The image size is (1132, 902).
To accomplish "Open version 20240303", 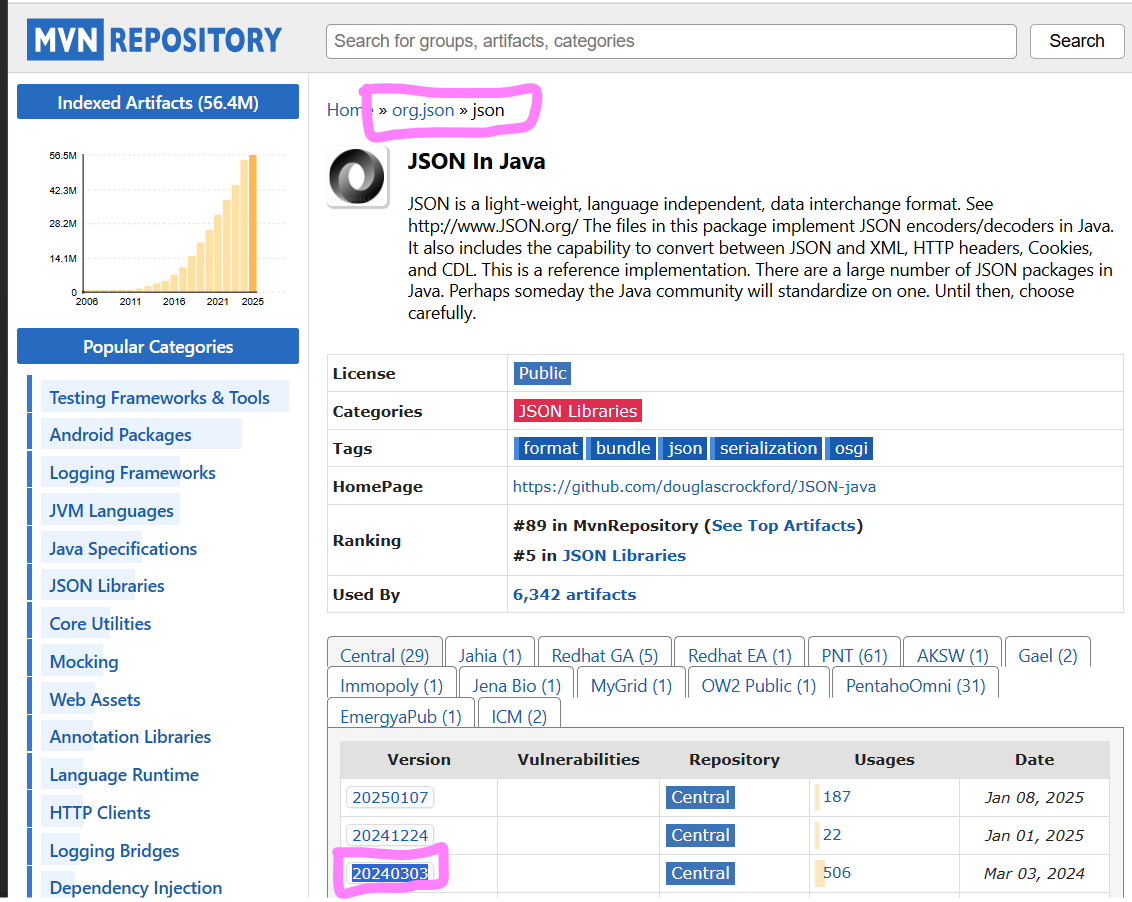I will [x=390, y=873].
